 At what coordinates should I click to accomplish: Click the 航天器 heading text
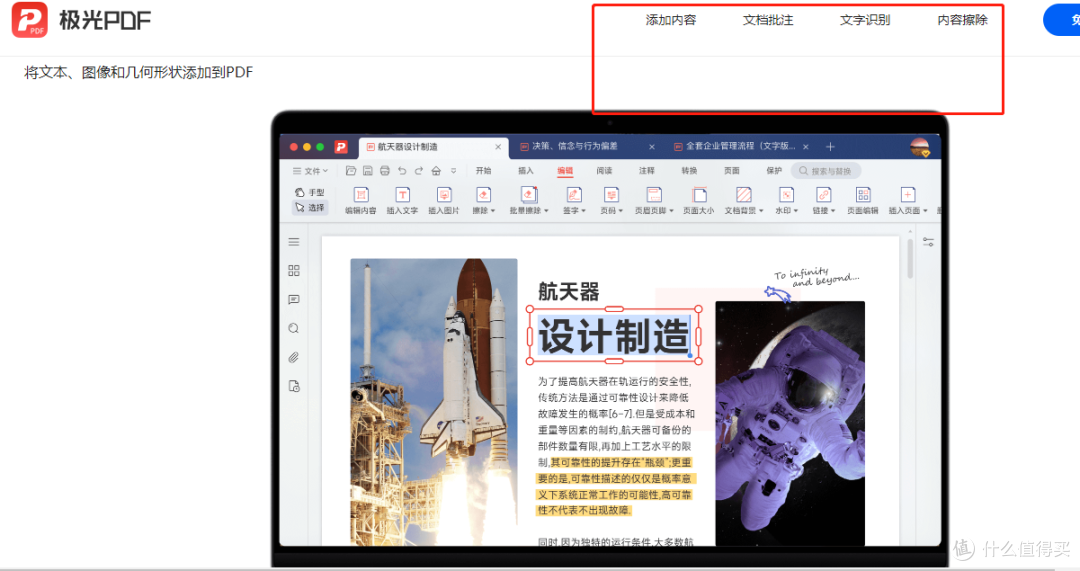click(569, 291)
